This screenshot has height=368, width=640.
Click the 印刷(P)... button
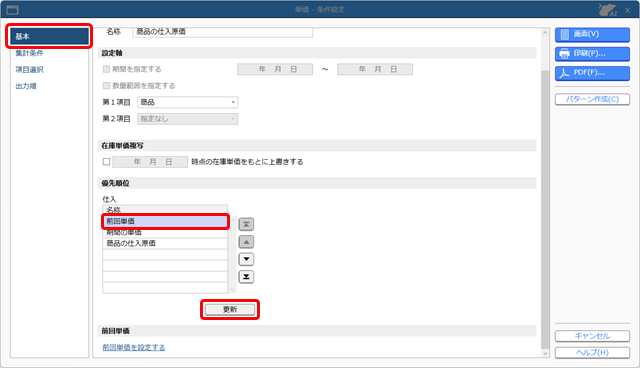tap(592, 53)
